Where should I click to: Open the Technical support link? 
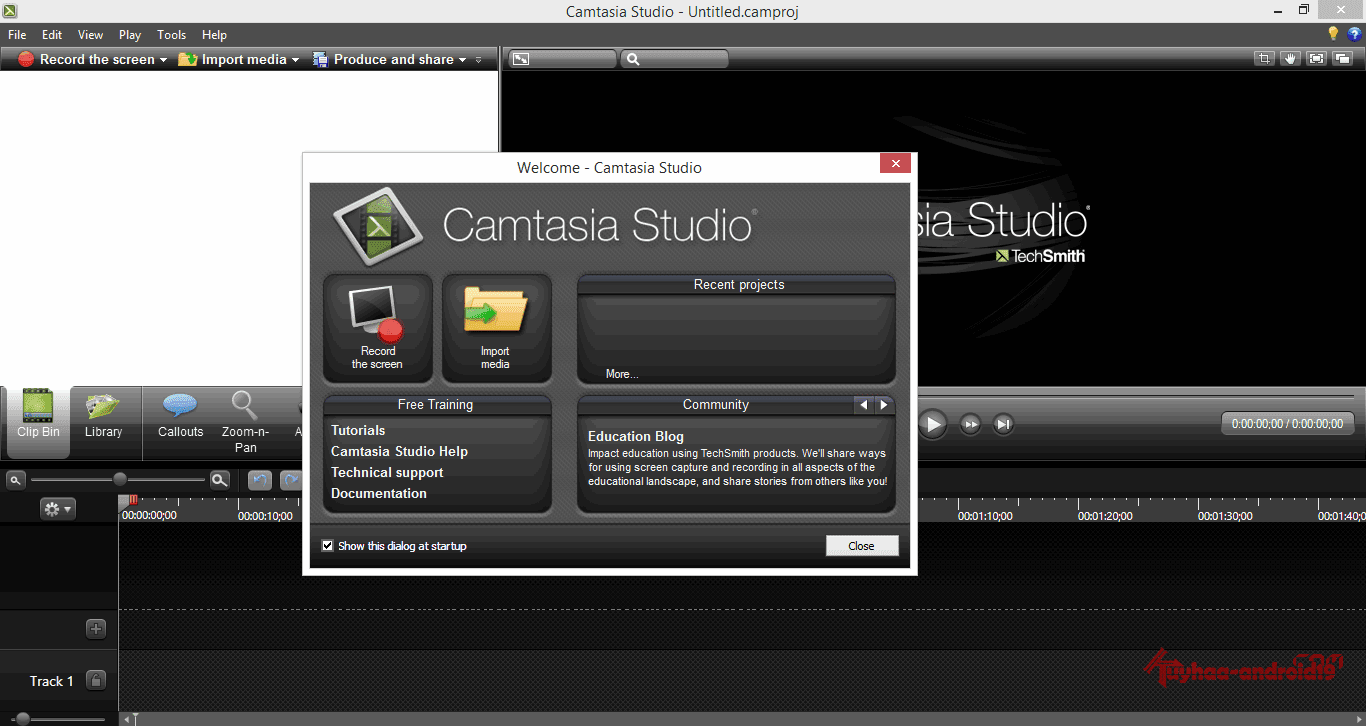(387, 472)
